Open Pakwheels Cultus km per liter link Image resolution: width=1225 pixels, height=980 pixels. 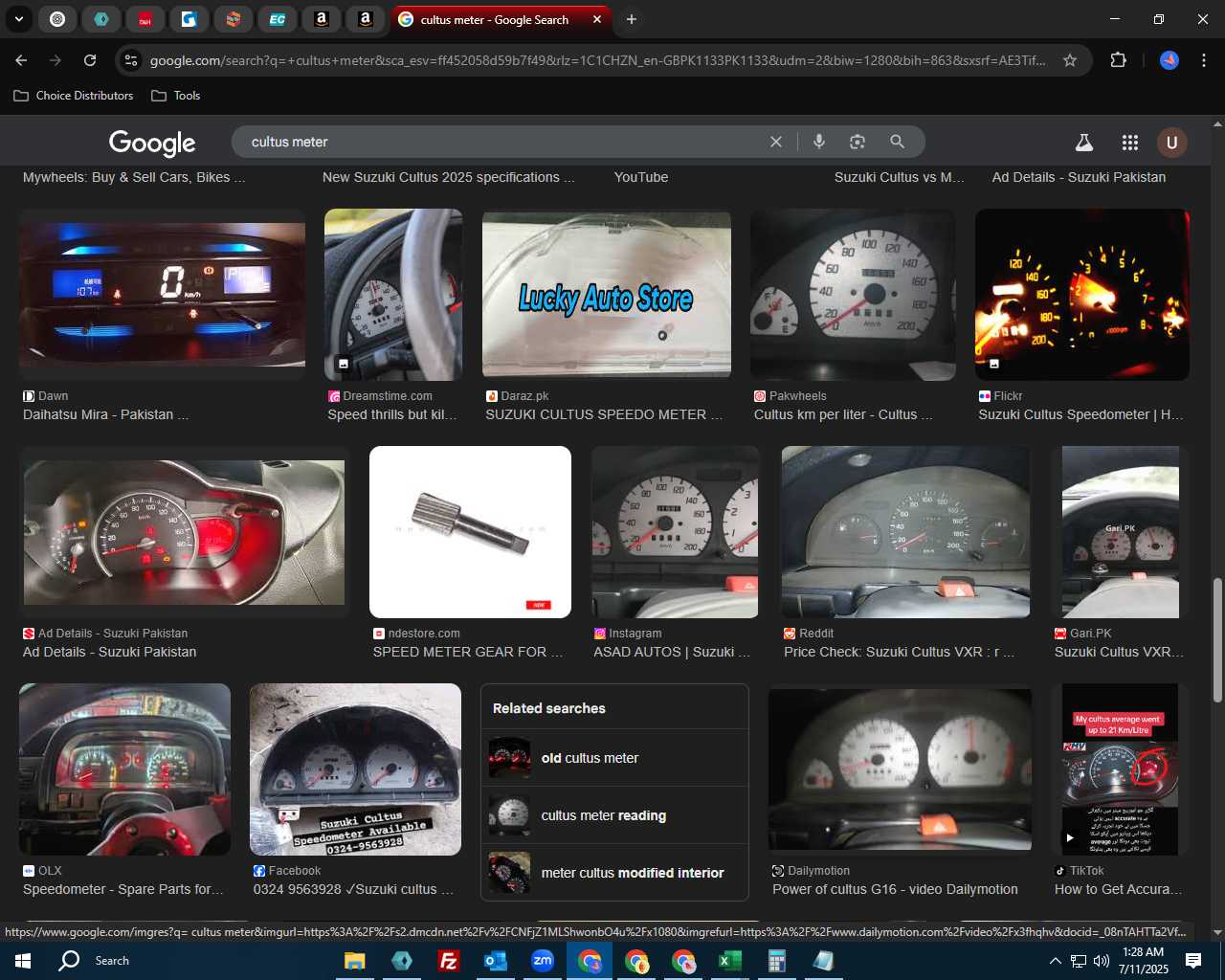coord(843,414)
